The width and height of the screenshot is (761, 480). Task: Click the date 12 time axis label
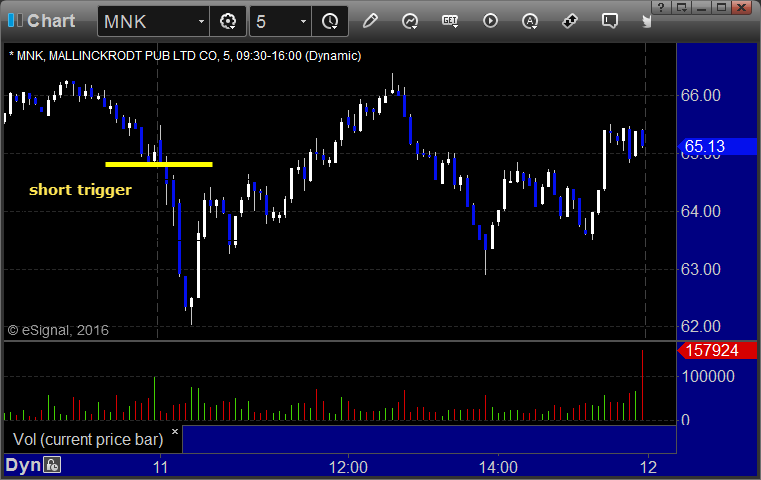[x=648, y=467]
